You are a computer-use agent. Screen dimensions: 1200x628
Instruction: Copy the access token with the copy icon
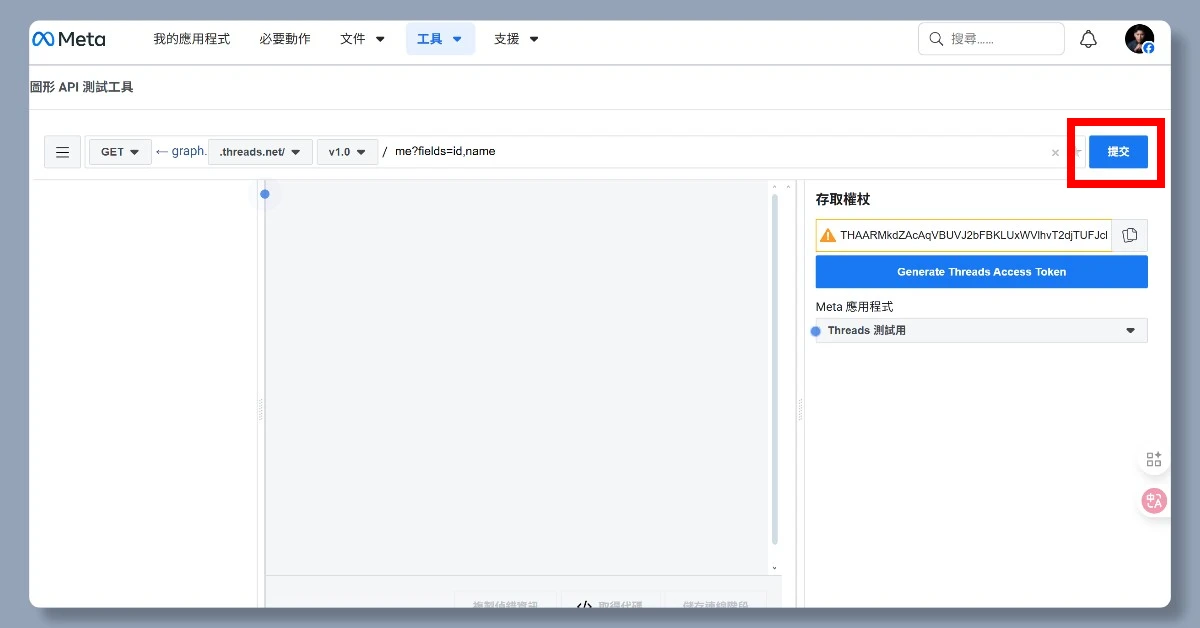(x=1130, y=235)
